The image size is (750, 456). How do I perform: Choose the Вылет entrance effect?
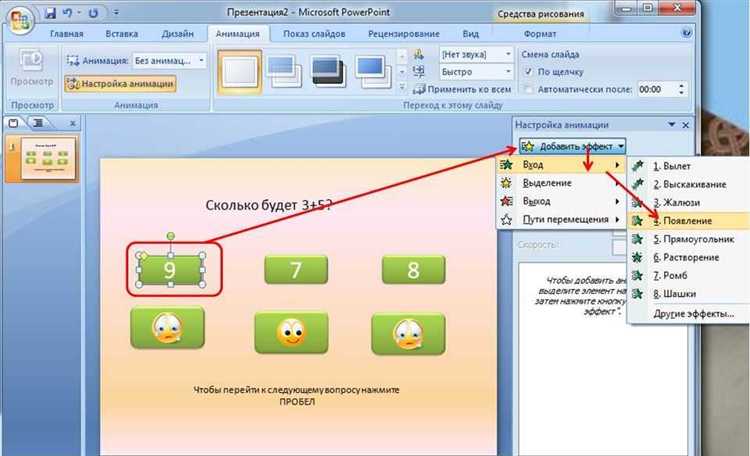688,166
